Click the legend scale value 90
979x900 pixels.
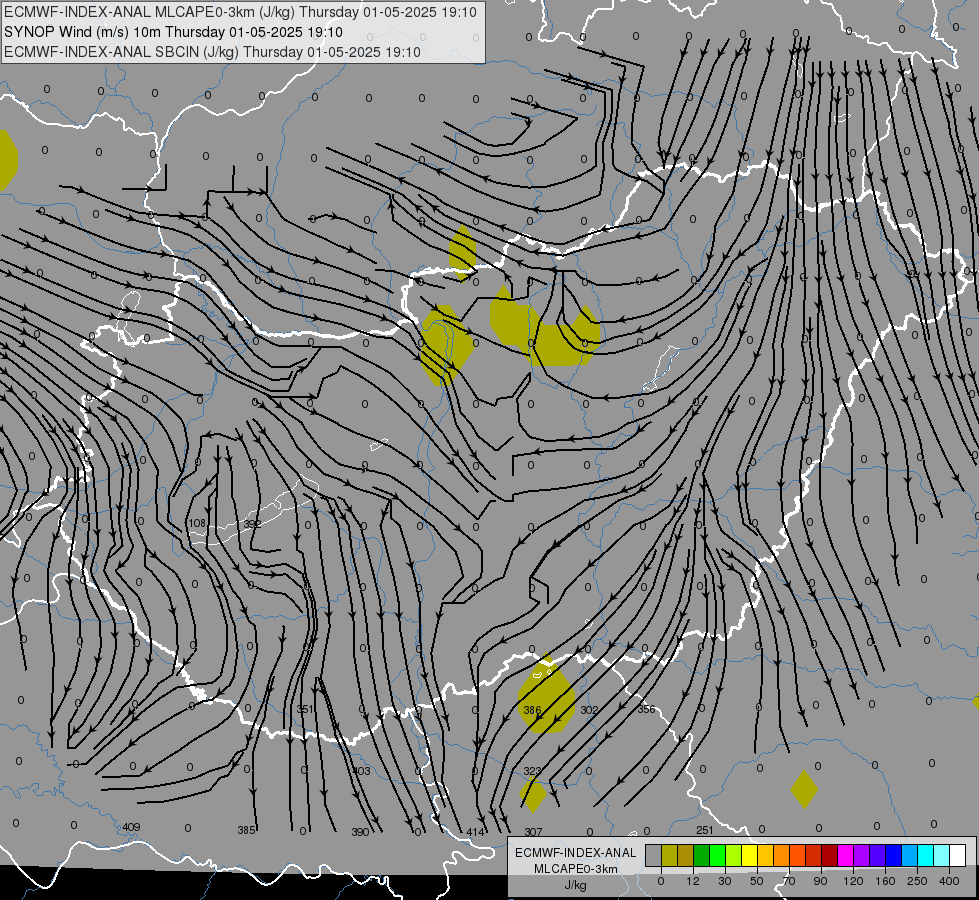pos(820,881)
